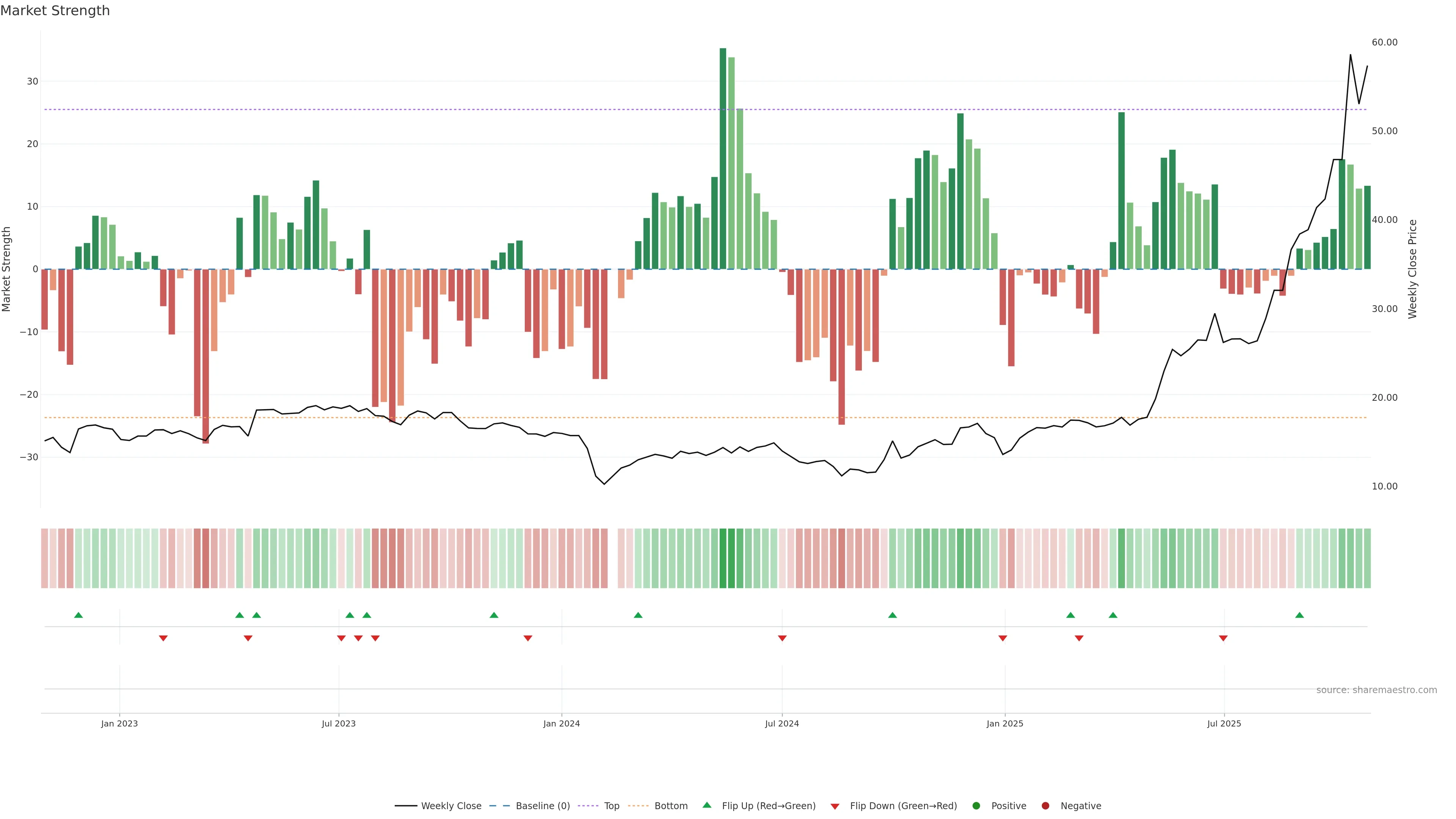Click the rightmost green Flip Up triangle marker
This screenshot has height=819, width=1456.
pos(1299,615)
